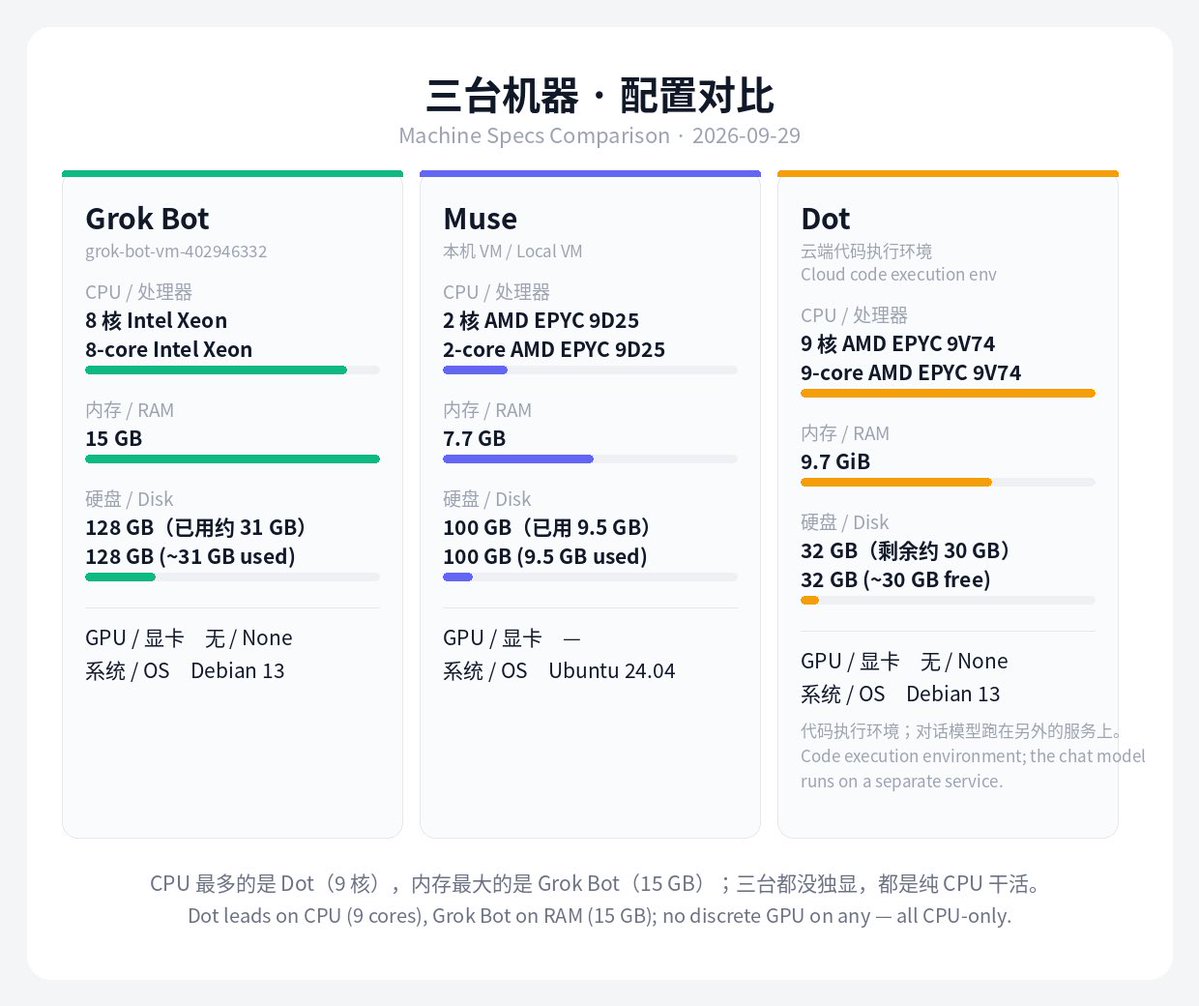Click the Muse RAM progress bar

pos(590,459)
